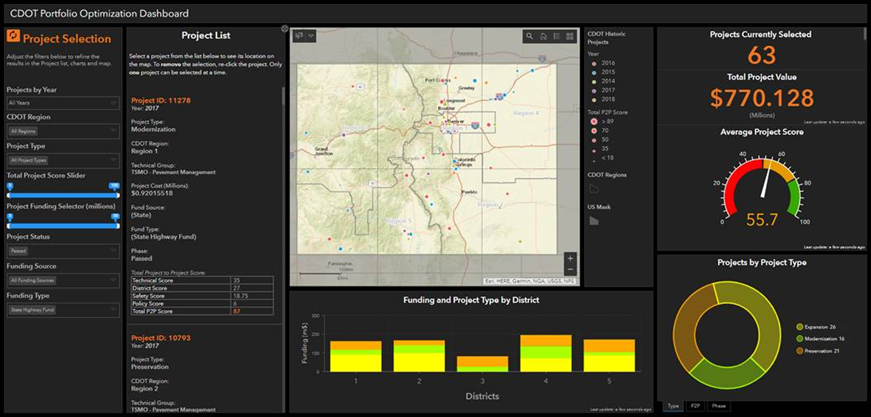Zoom out on the map

tap(569, 270)
